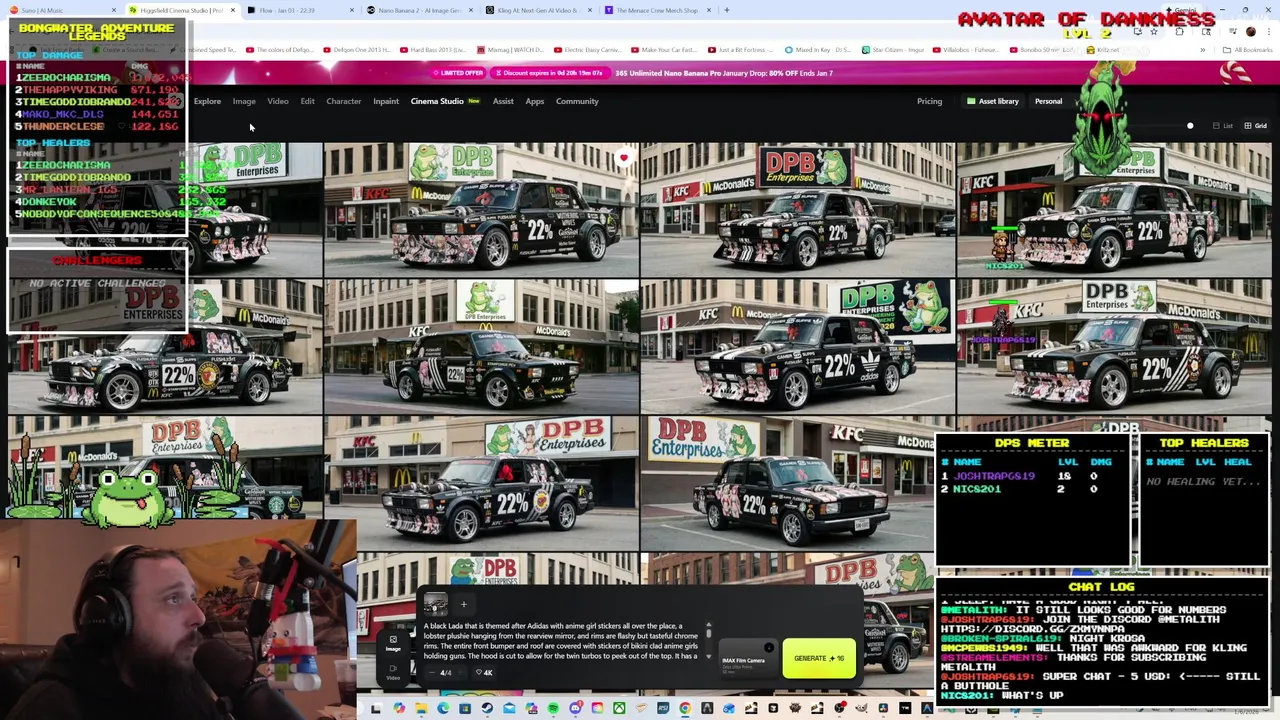Expand the All Bookmarks folder
This screenshot has height=720, width=1280.
tap(1248, 50)
